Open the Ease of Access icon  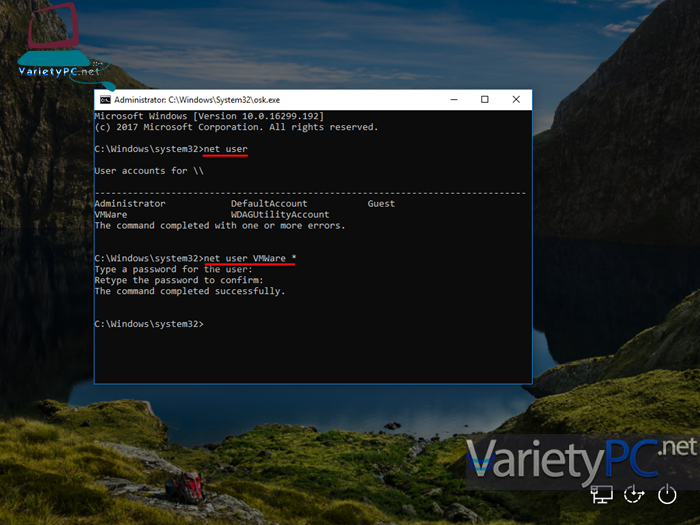(x=634, y=495)
